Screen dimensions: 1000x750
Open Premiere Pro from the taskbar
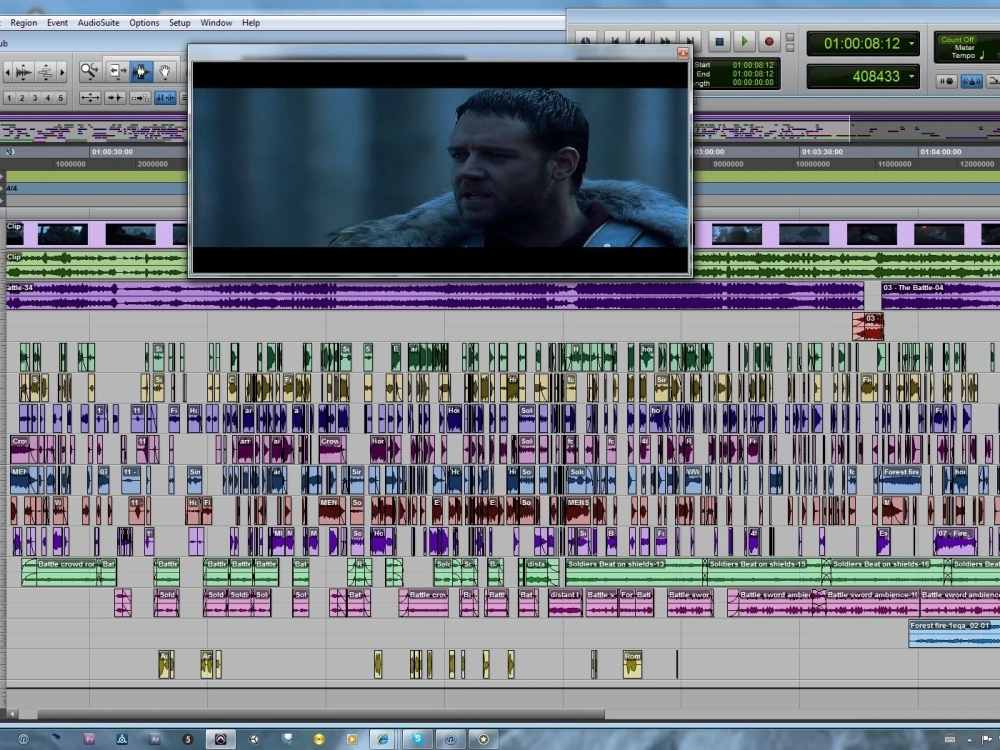point(89,739)
